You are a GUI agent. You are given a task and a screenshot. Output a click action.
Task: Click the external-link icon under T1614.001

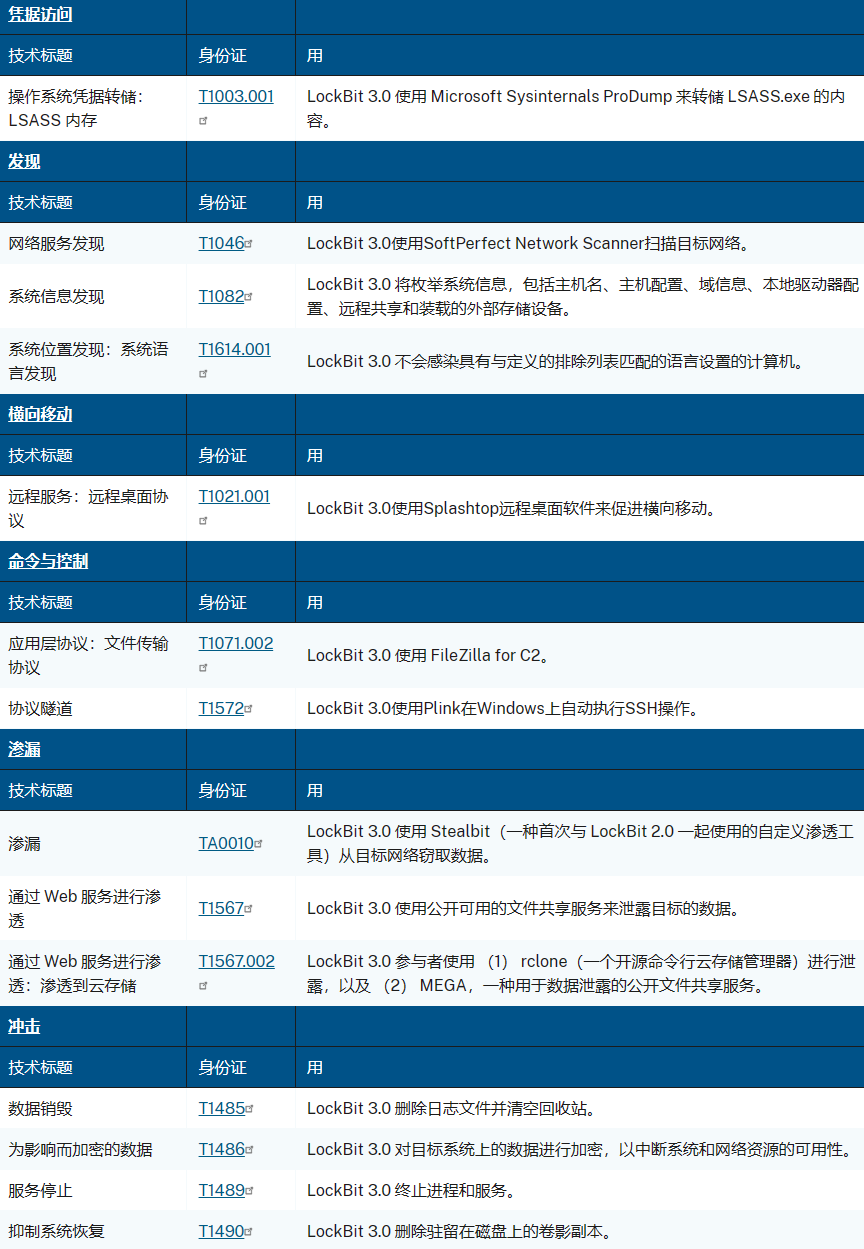[x=203, y=374]
